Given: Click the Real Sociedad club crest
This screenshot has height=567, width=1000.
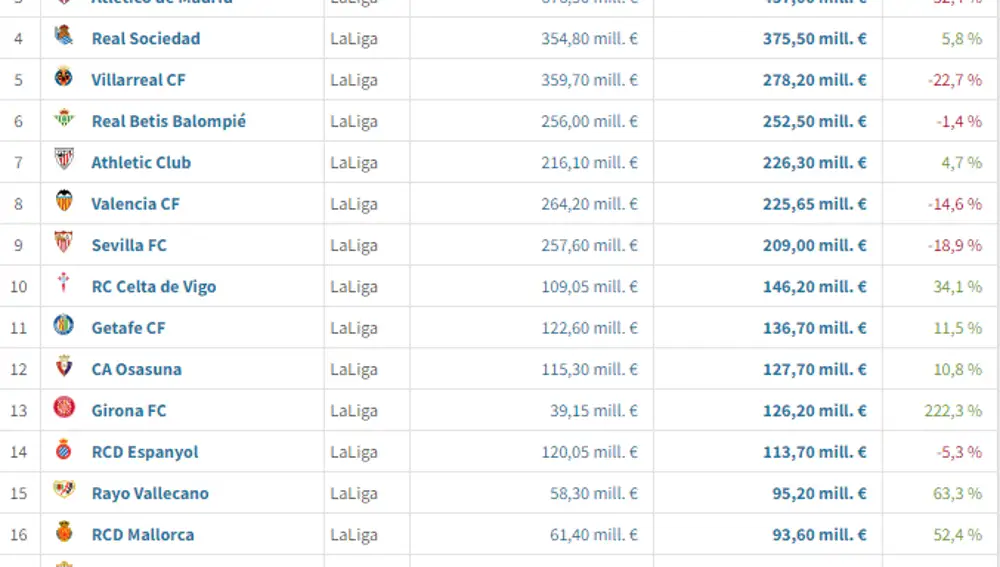Looking at the screenshot, I should [64, 34].
